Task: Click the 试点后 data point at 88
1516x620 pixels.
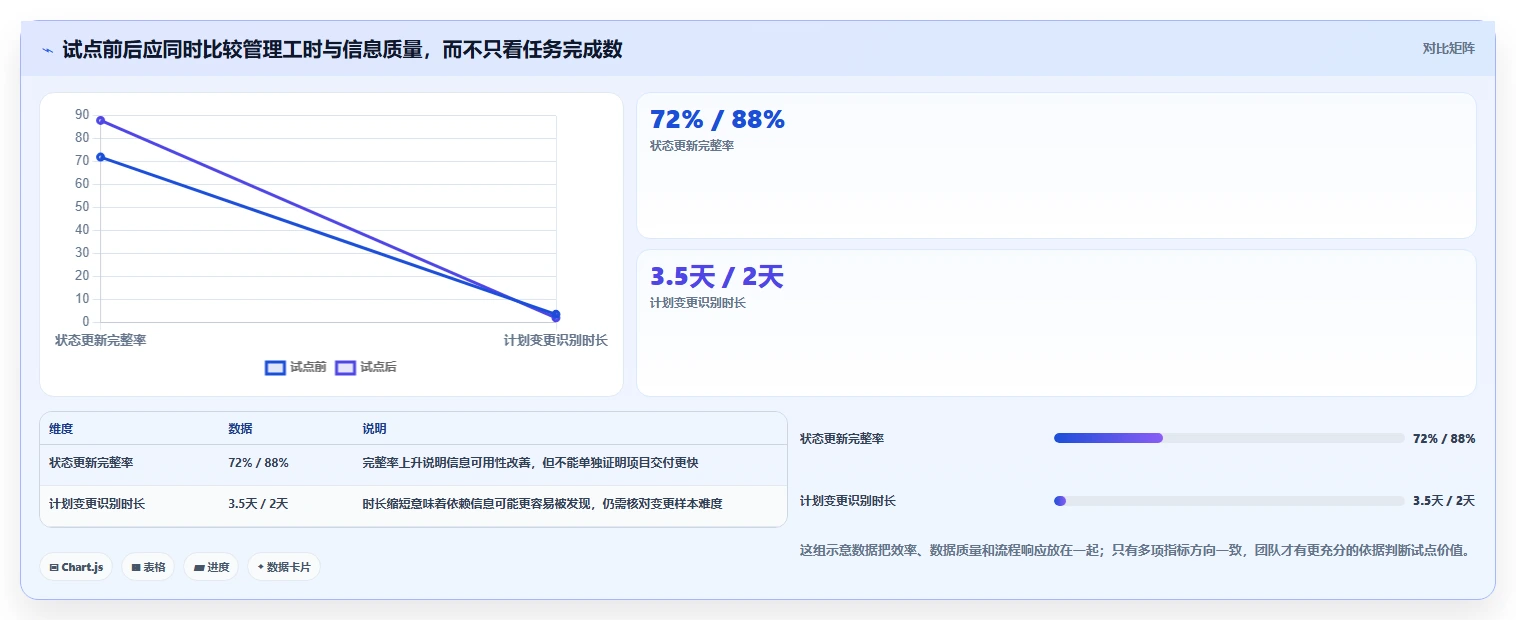Action: pos(100,120)
